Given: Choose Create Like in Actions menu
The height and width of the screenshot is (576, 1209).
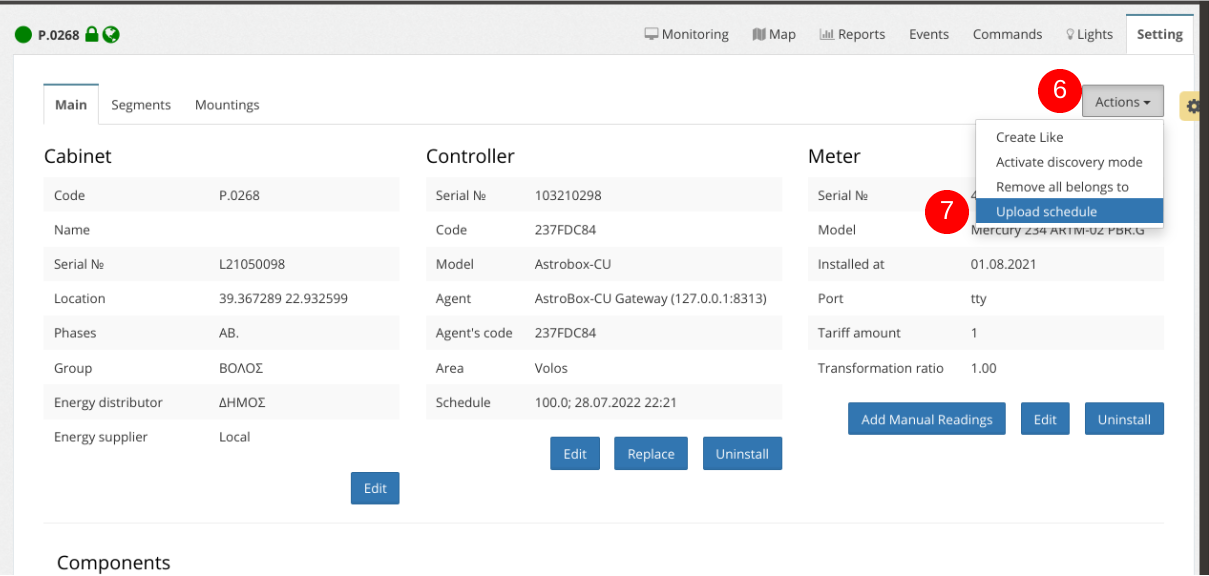Looking at the screenshot, I should coord(1029,137).
